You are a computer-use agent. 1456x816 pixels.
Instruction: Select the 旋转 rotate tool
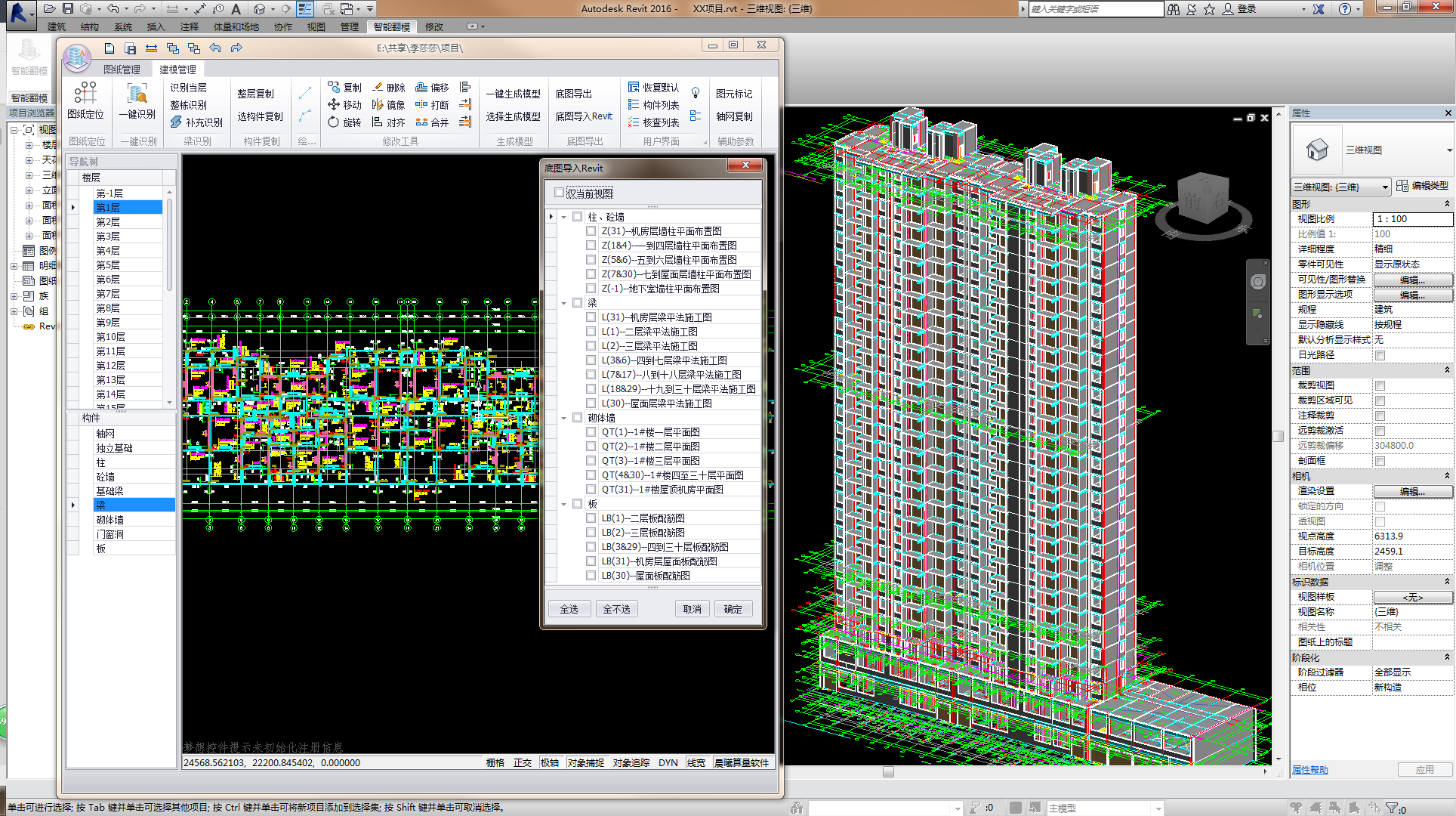344,122
